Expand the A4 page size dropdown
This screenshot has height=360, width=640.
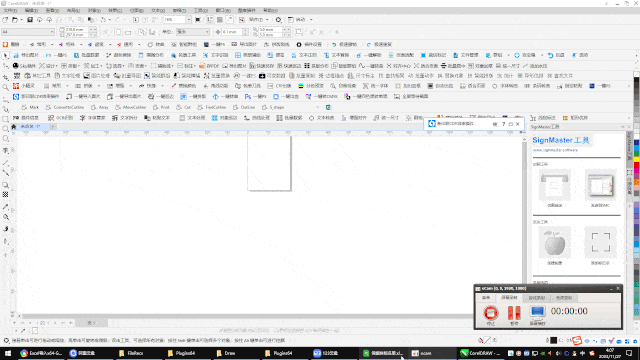52,32
